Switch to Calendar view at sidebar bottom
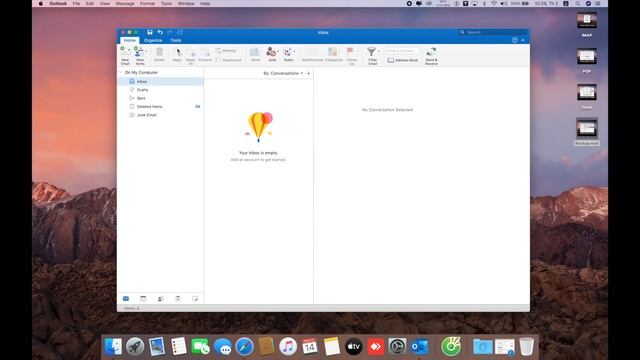 143,299
